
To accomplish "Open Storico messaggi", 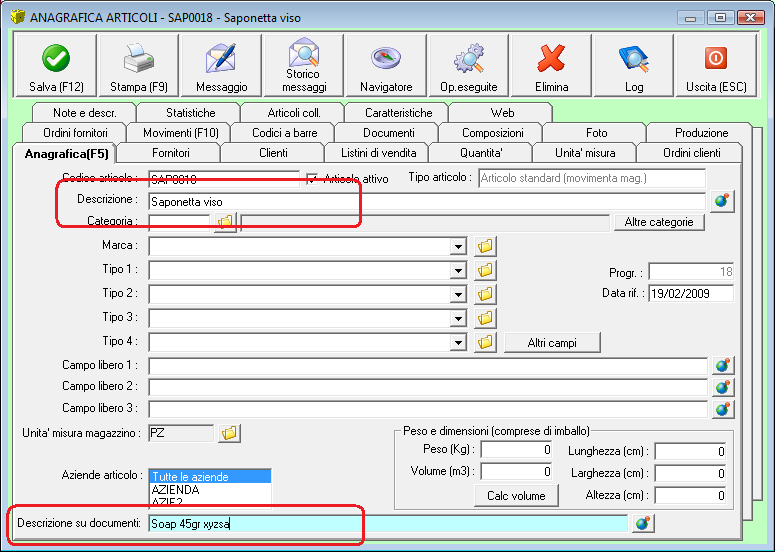I will 304,65.
